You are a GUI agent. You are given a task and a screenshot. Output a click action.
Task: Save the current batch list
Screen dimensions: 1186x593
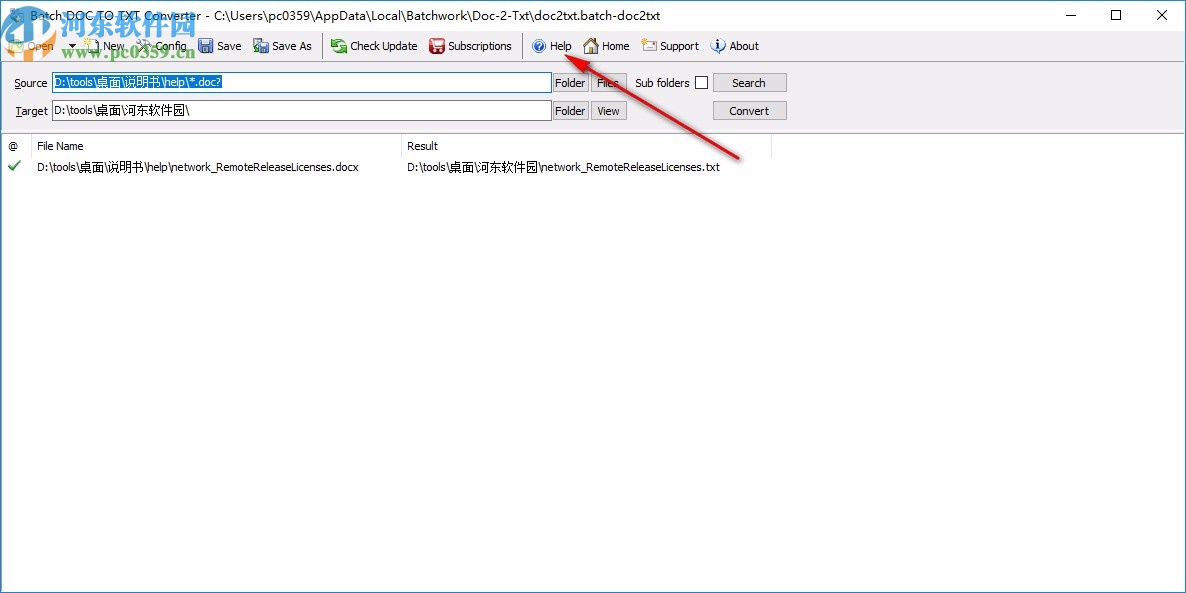pos(221,45)
